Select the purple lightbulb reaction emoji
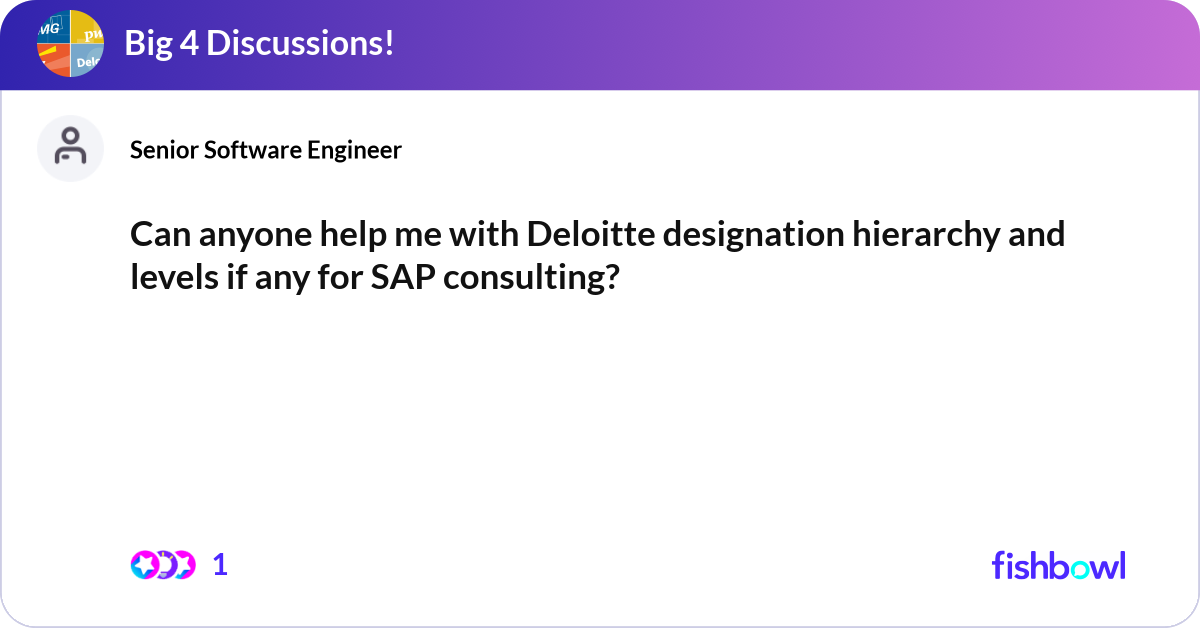The height and width of the screenshot is (628, 1200). click(165, 564)
